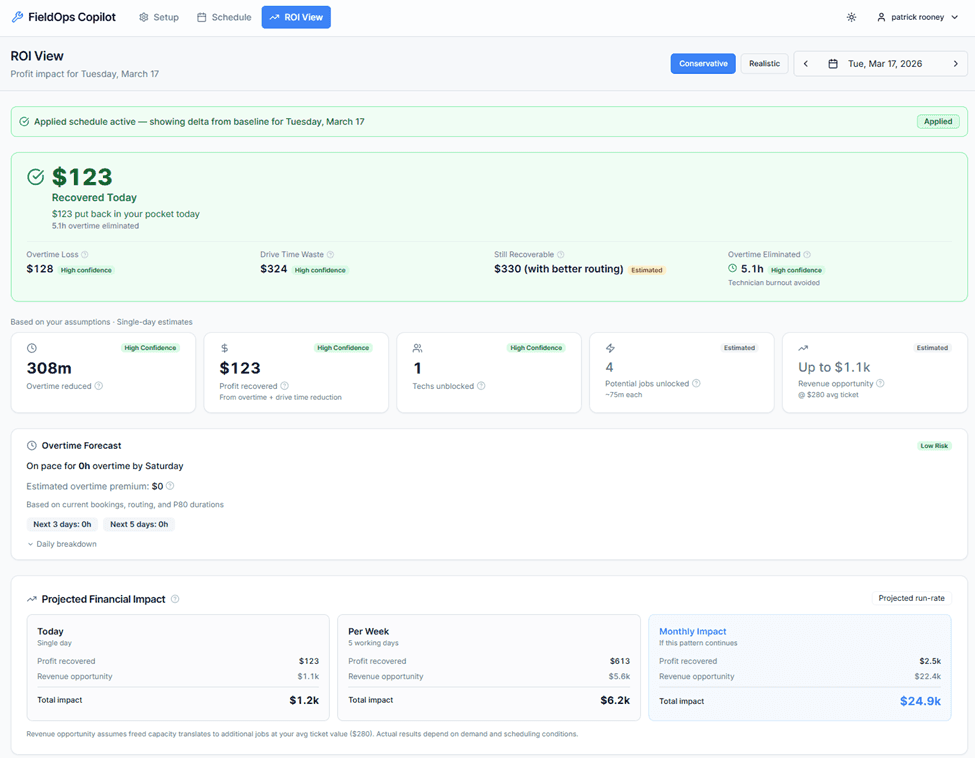Toggle the theme sun icon
This screenshot has height=758, width=975.
pos(851,16)
